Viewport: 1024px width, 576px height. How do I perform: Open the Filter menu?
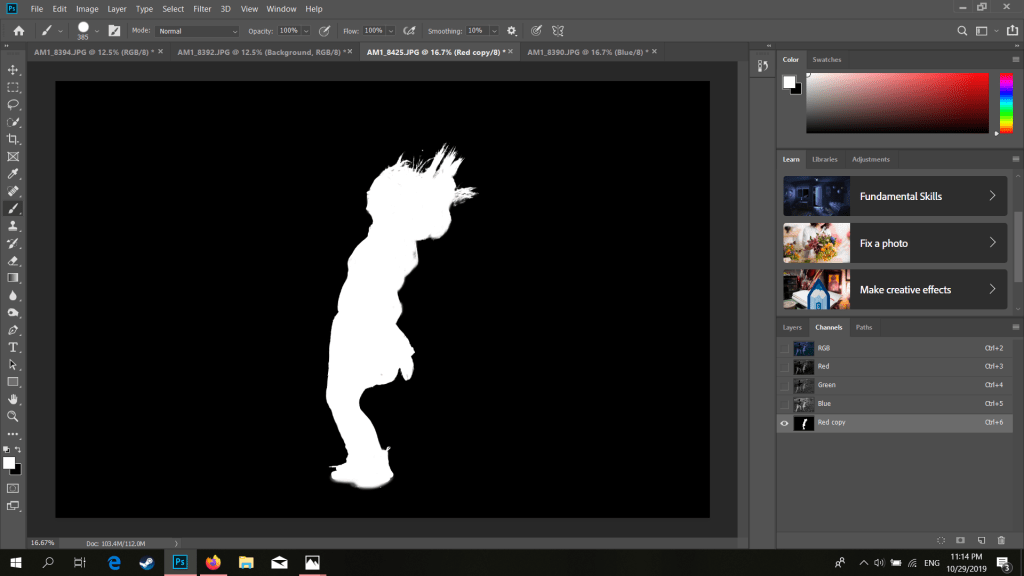202,9
